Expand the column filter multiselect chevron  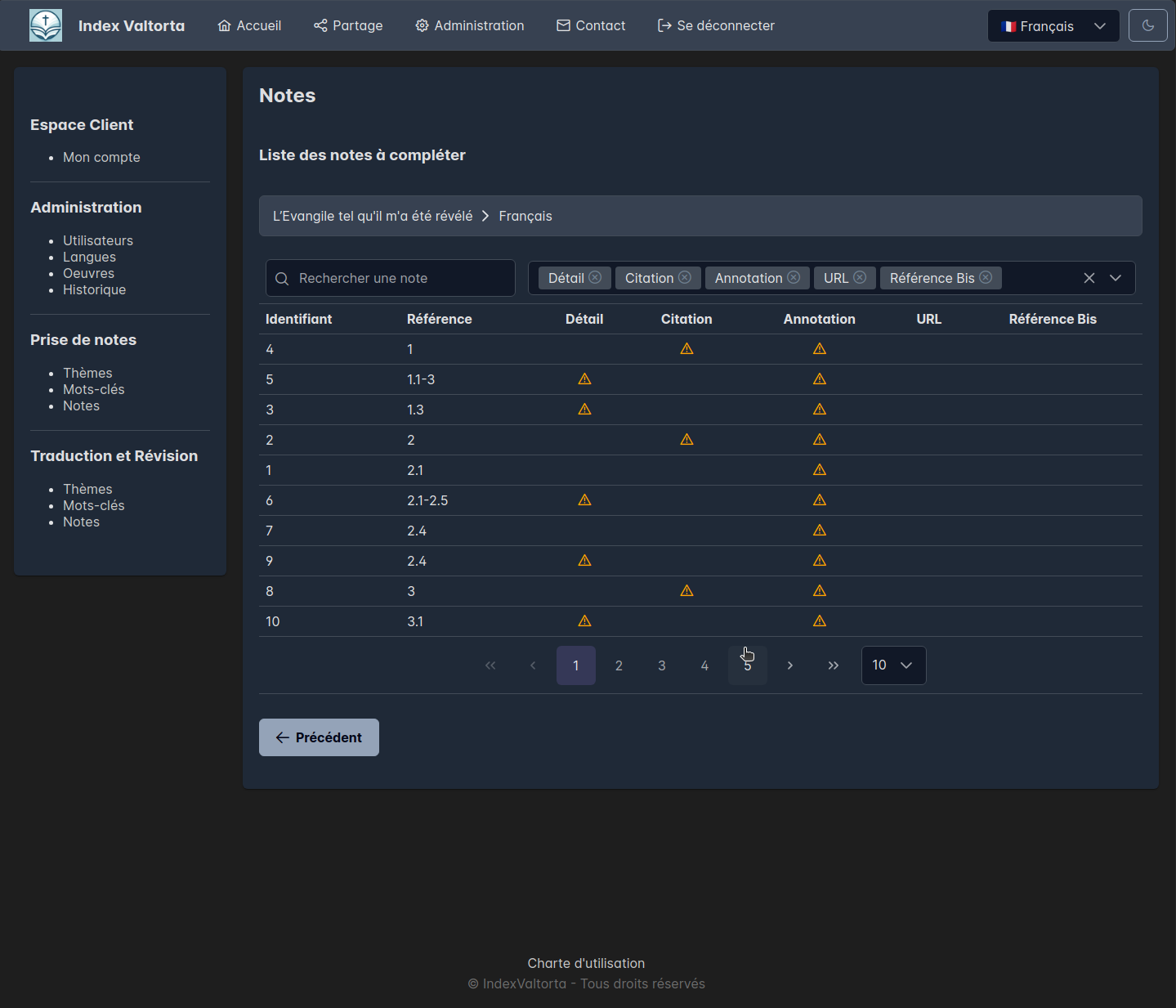pyautogui.click(x=1116, y=278)
